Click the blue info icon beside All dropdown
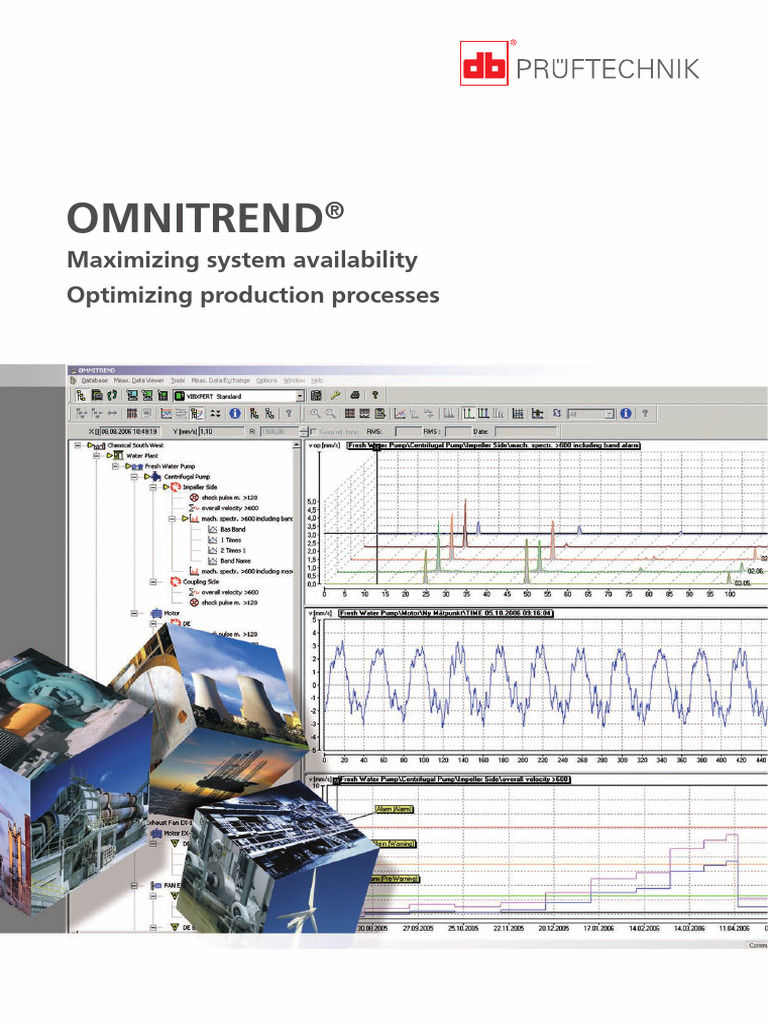Viewport: 768px width, 1024px height. click(x=626, y=413)
